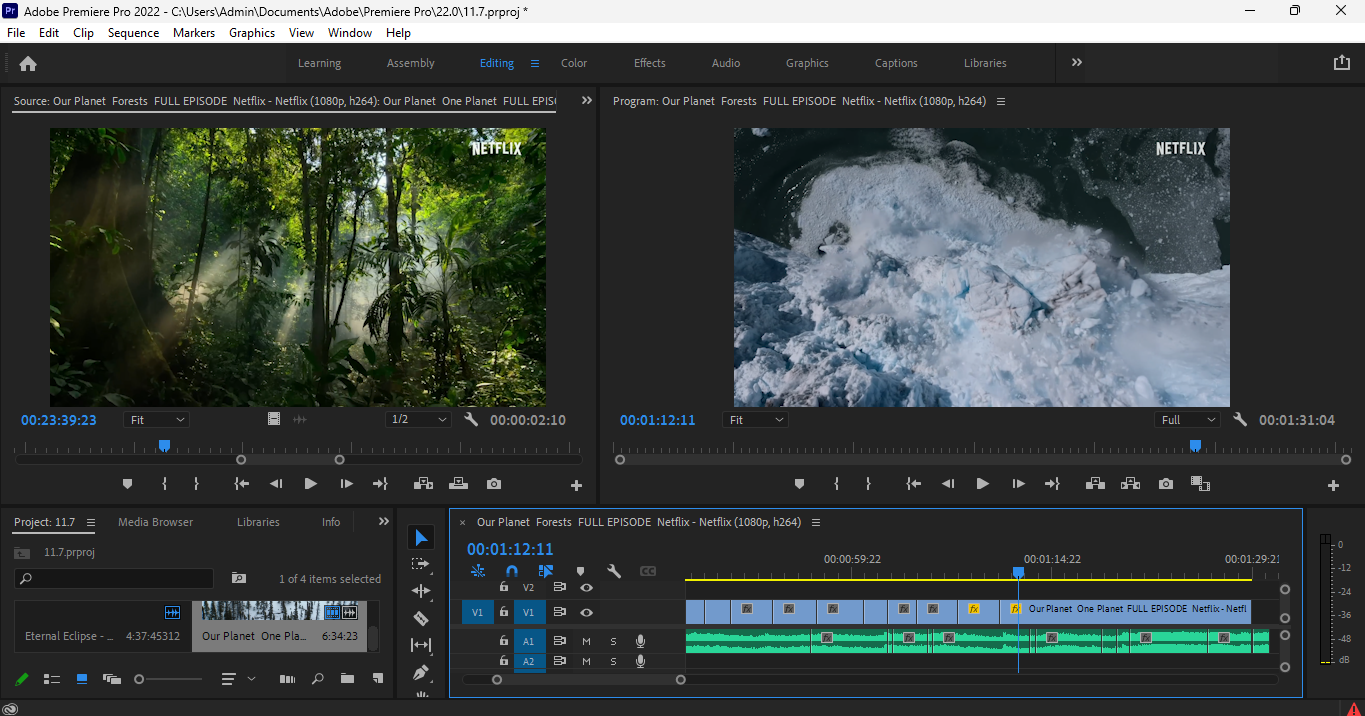Select the Ripple Edit tool
Image resolution: width=1365 pixels, height=716 pixels.
pos(421,591)
